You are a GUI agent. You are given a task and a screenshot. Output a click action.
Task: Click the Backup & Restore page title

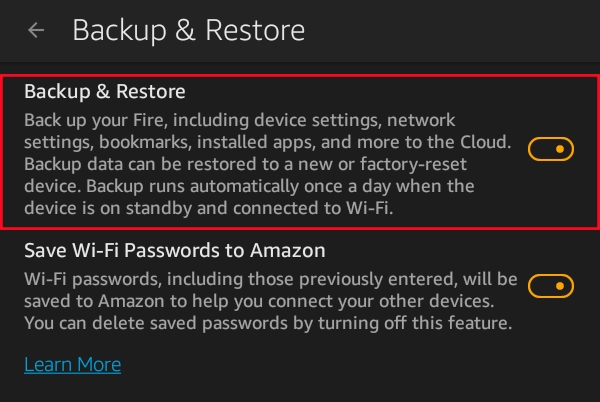tap(188, 30)
